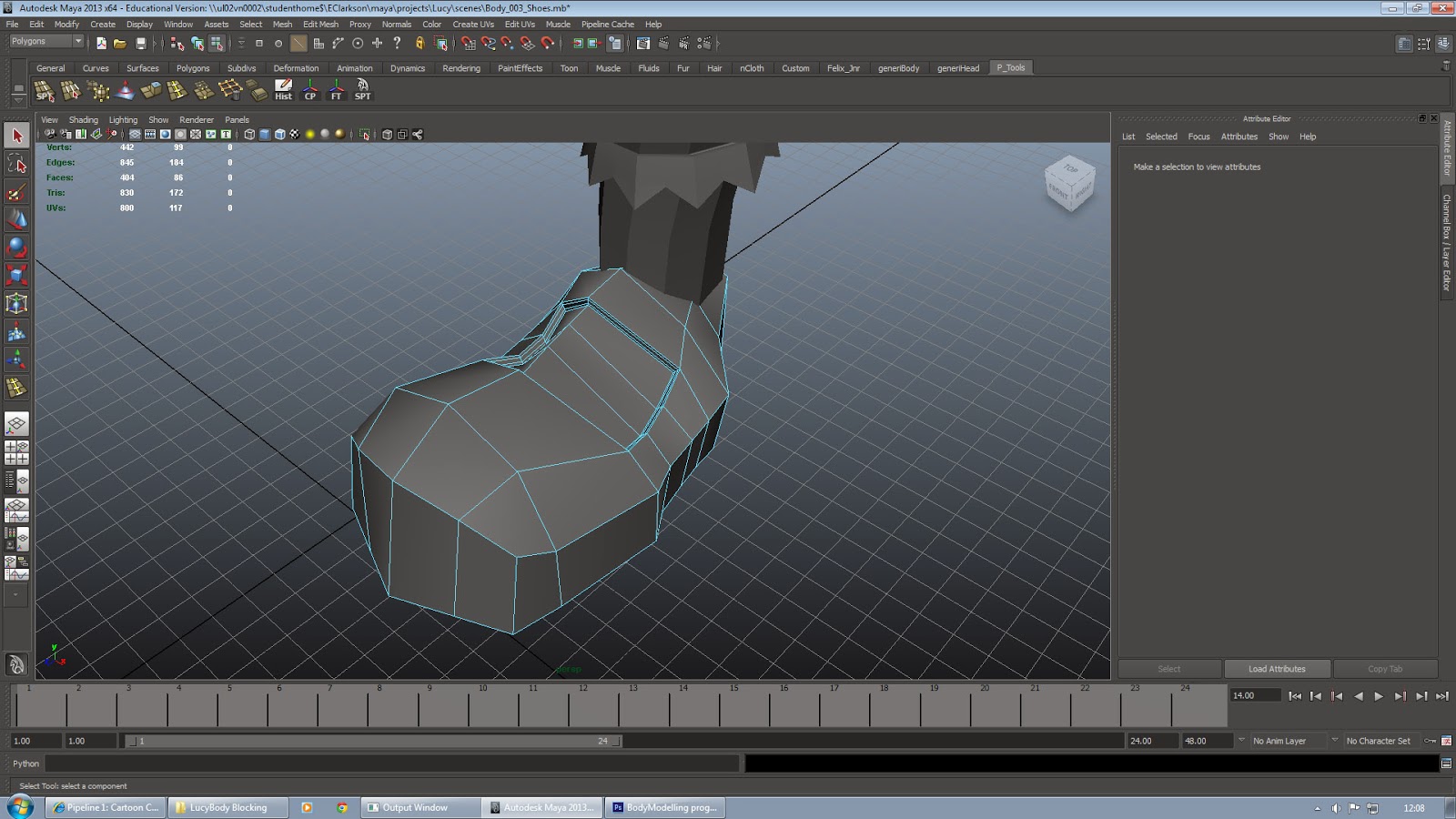
Task: Click the time range slider bar
Action: click(x=373, y=741)
